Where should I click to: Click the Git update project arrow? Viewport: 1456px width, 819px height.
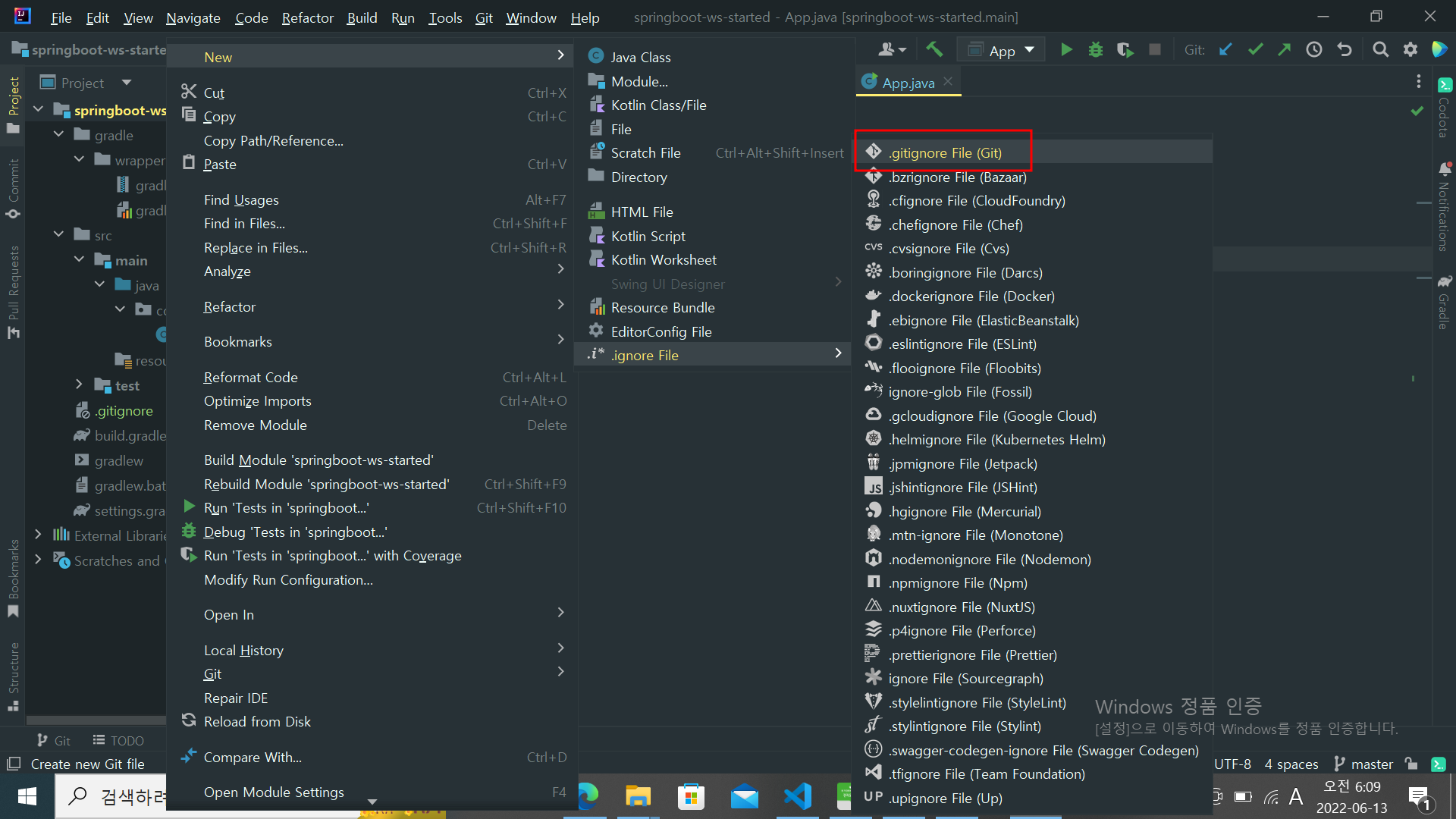pyautogui.click(x=1225, y=50)
